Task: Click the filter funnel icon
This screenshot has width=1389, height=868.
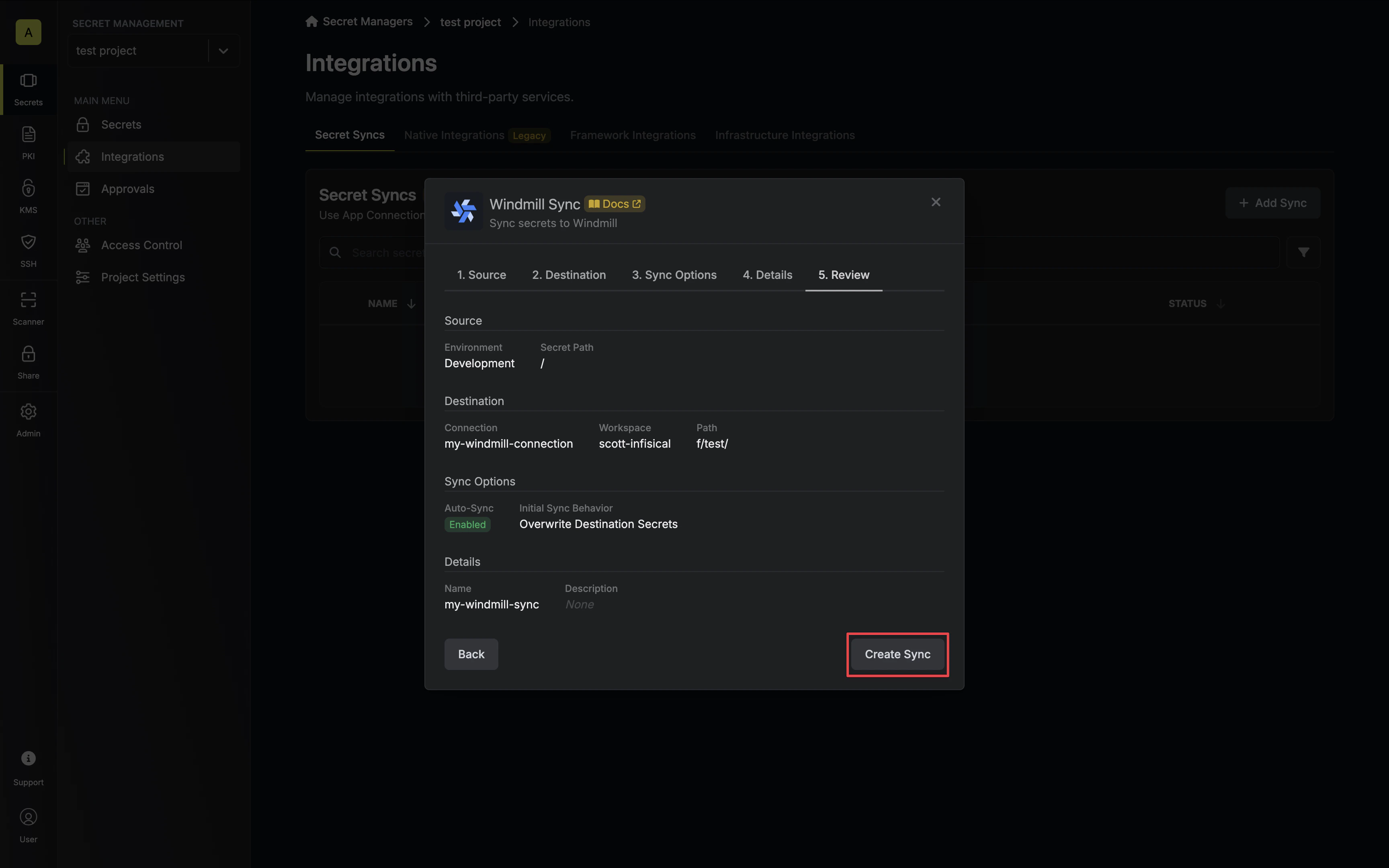Action: coord(1303,253)
